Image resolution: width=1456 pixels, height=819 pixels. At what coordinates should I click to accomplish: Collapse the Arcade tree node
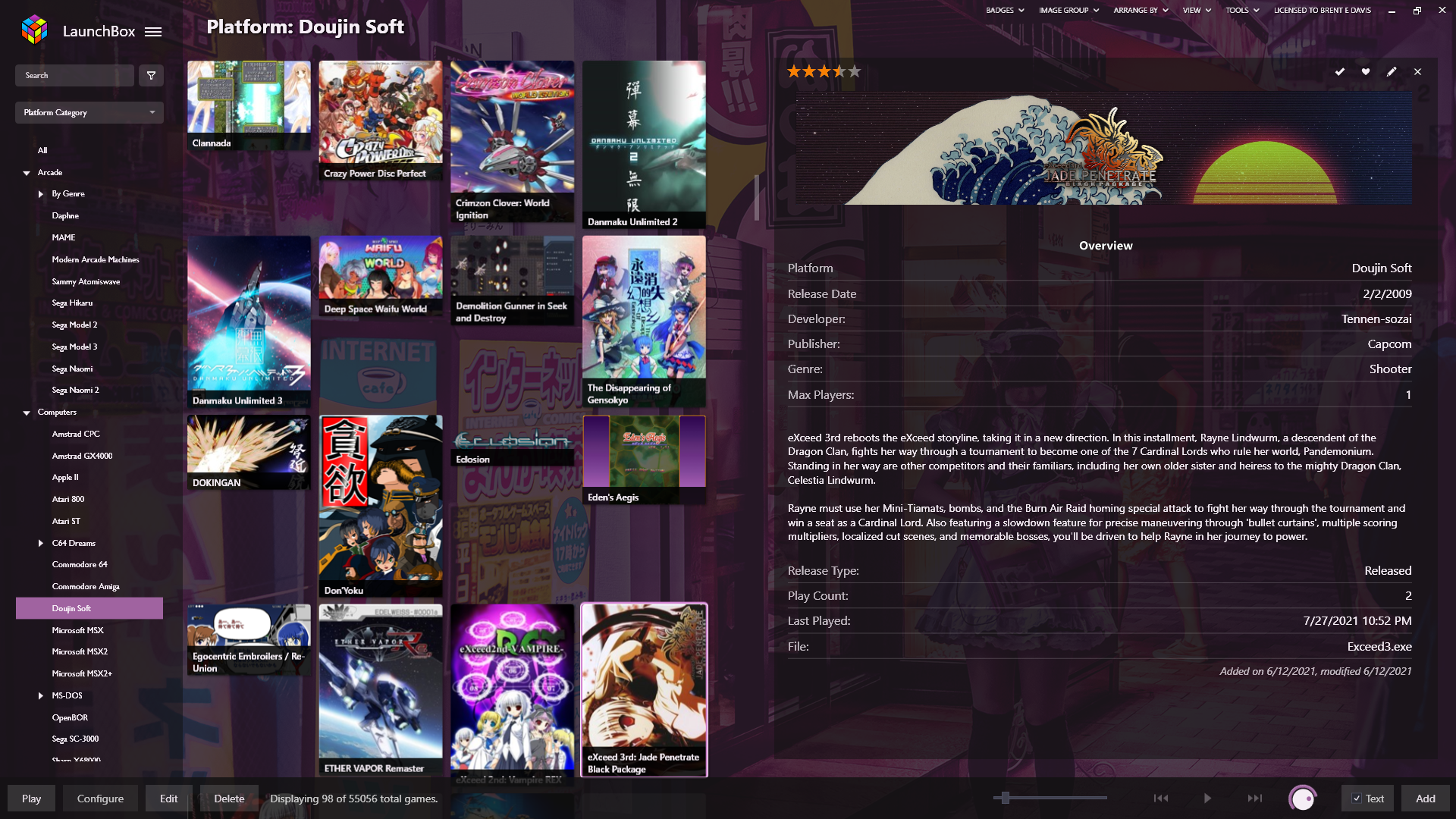tap(27, 173)
